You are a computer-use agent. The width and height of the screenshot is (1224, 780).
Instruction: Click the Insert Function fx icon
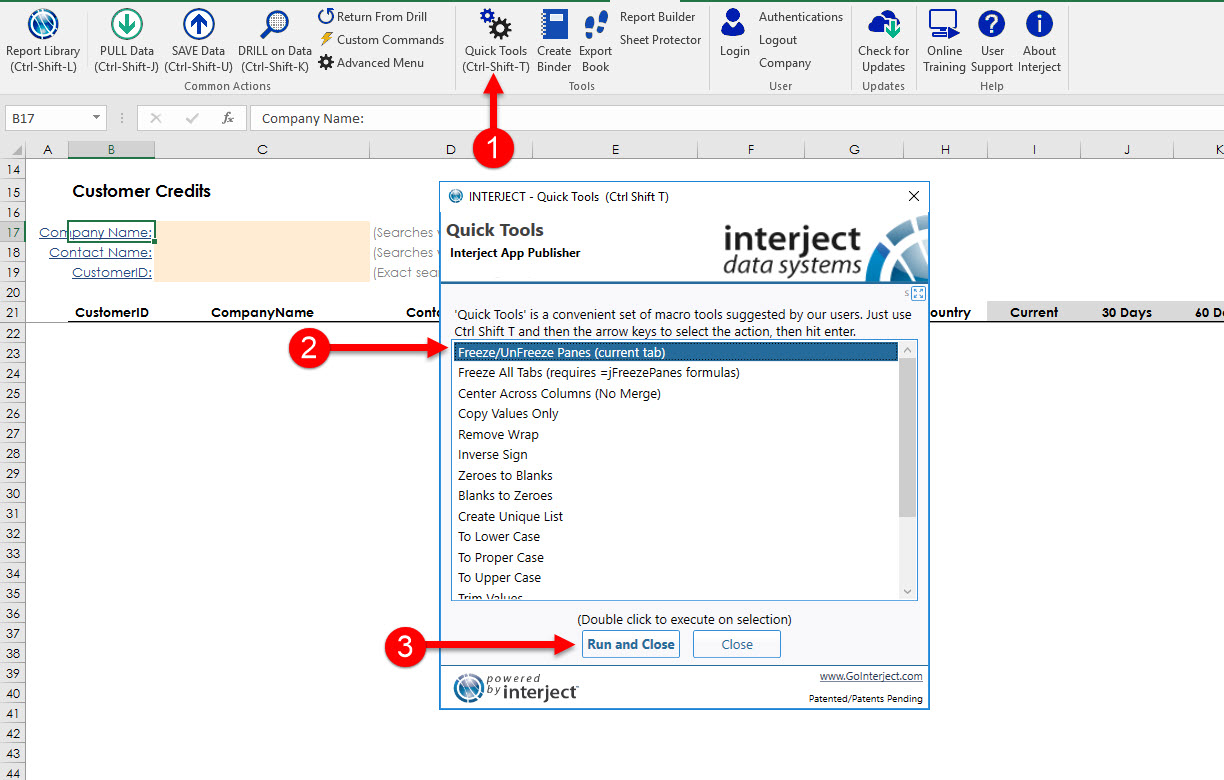228,118
